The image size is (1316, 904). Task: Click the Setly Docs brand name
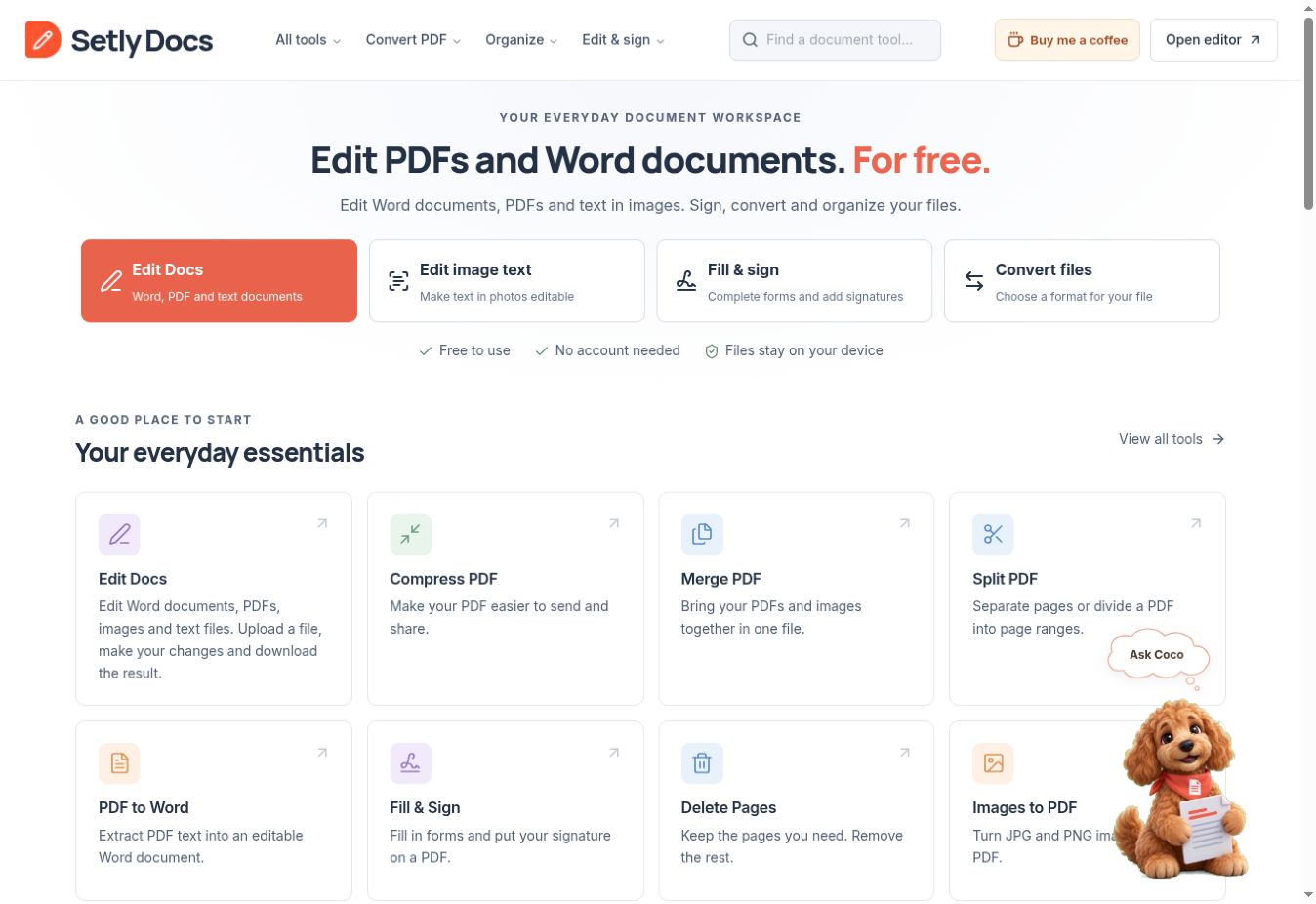pos(143,41)
